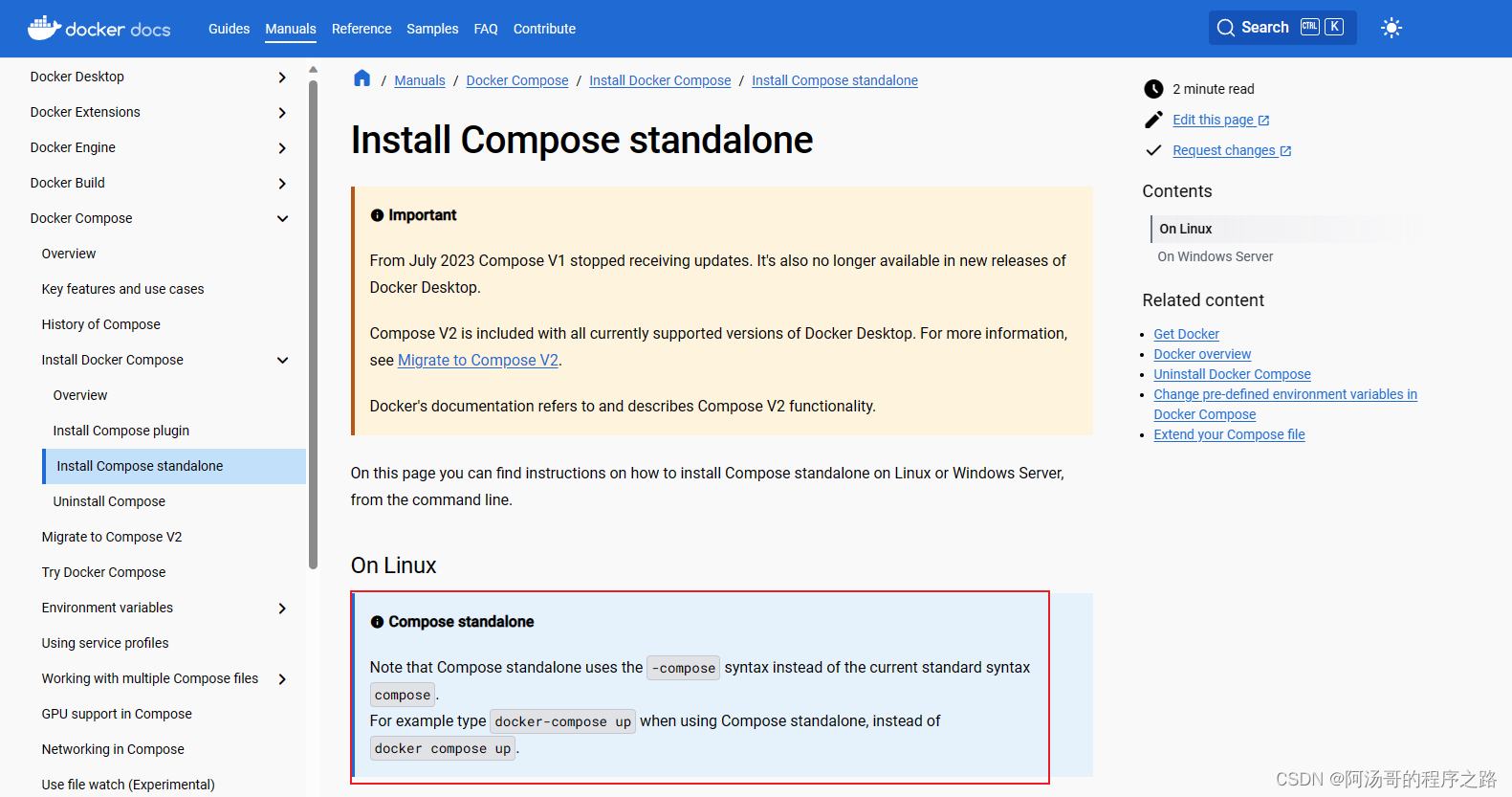
Task: Jump to On Windows Server in Contents
Action: pos(1215,255)
